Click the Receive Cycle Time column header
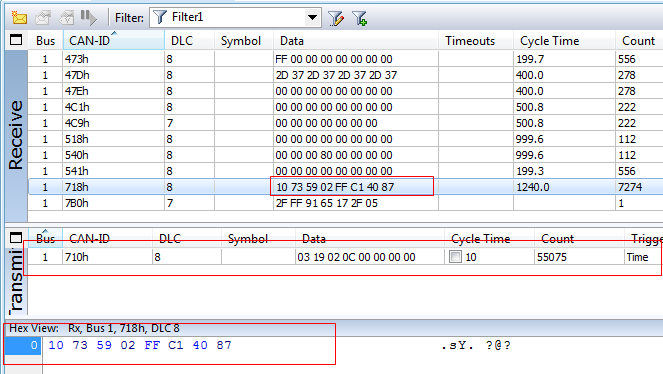Screen dimensions: 663x374 [x=564, y=41]
